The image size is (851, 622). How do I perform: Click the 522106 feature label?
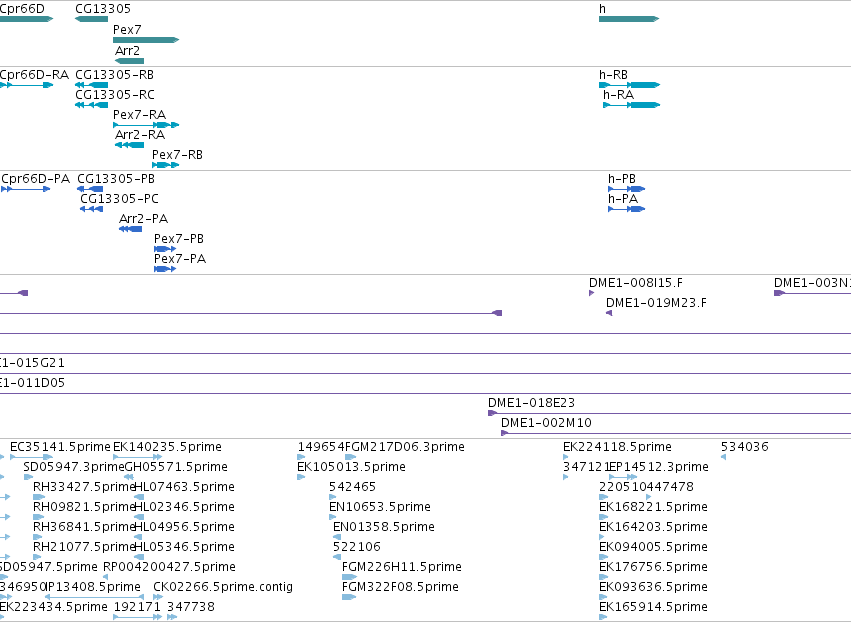pos(357,548)
